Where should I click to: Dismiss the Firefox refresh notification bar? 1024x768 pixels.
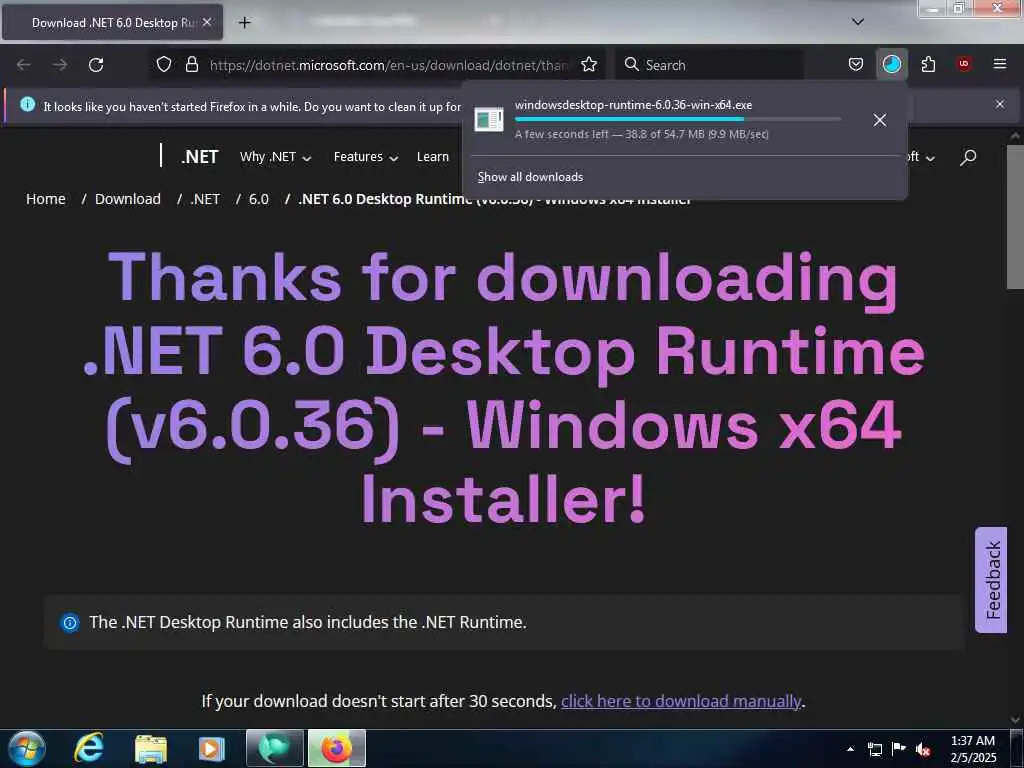point(1000,104)
